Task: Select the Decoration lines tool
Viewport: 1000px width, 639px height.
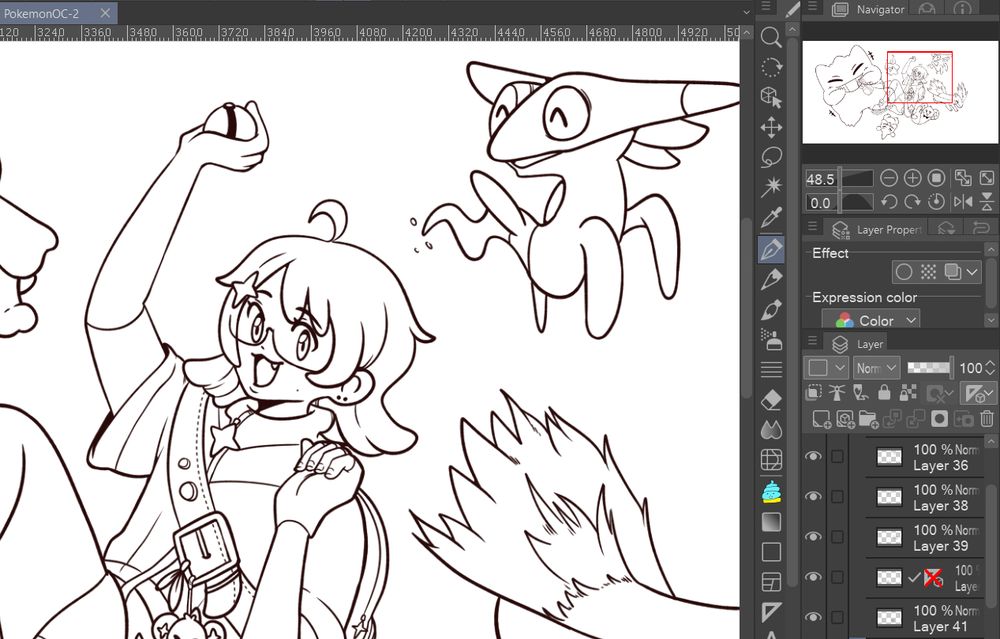Action: (771, 369)
